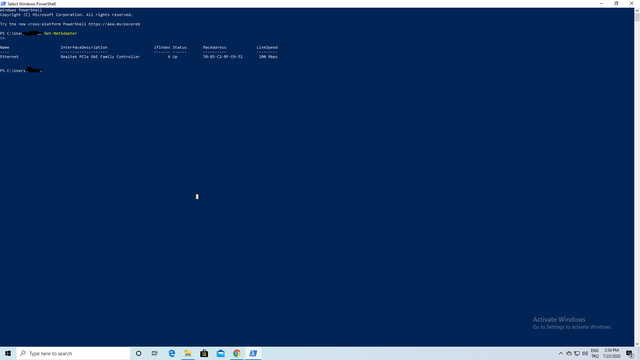
Task: Click the PowerShell icon in the title bar
Action: pos(3,4)
